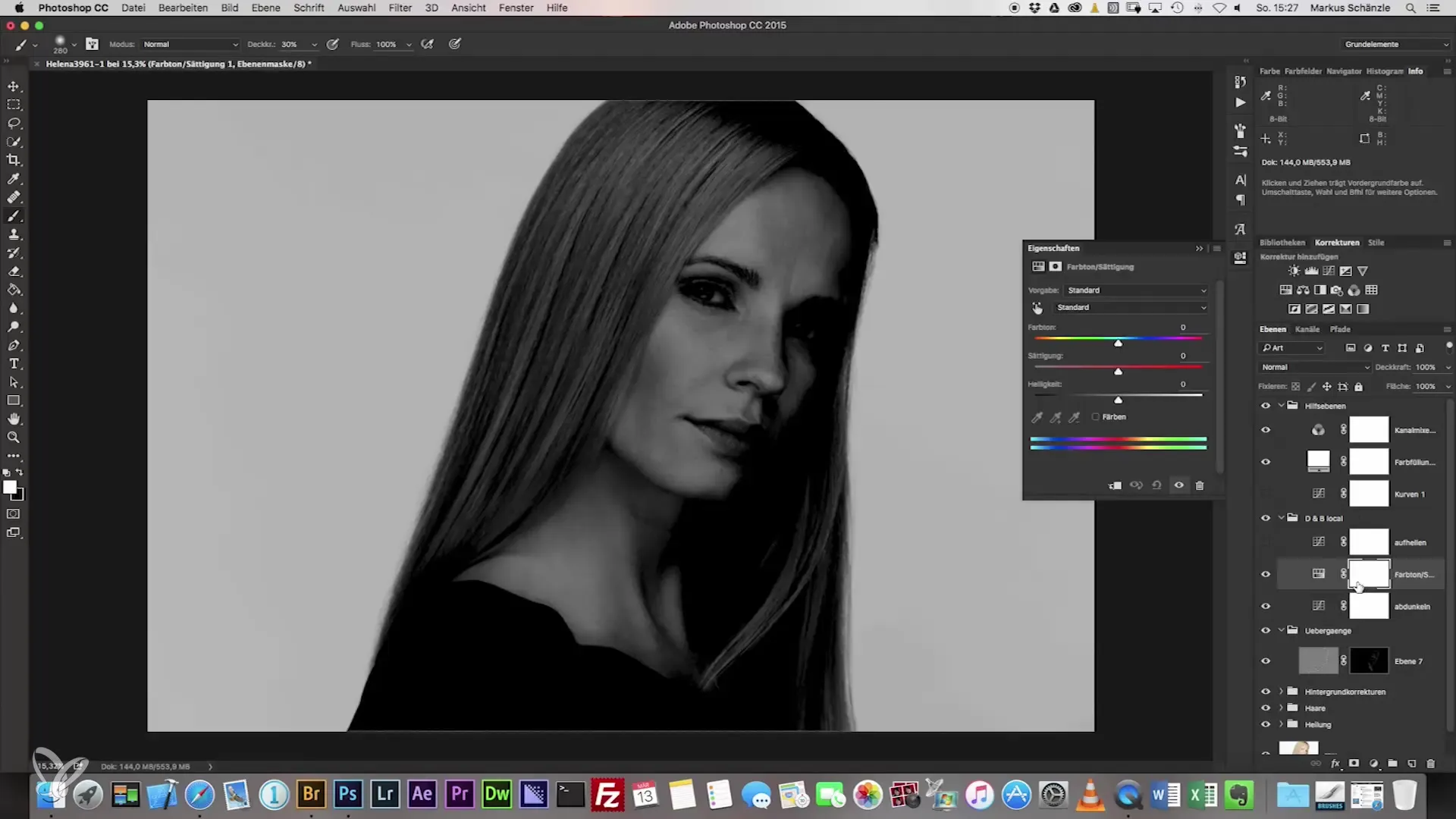
Task: Hide the abdunkeln layer
Action: tap(1266, 606)
